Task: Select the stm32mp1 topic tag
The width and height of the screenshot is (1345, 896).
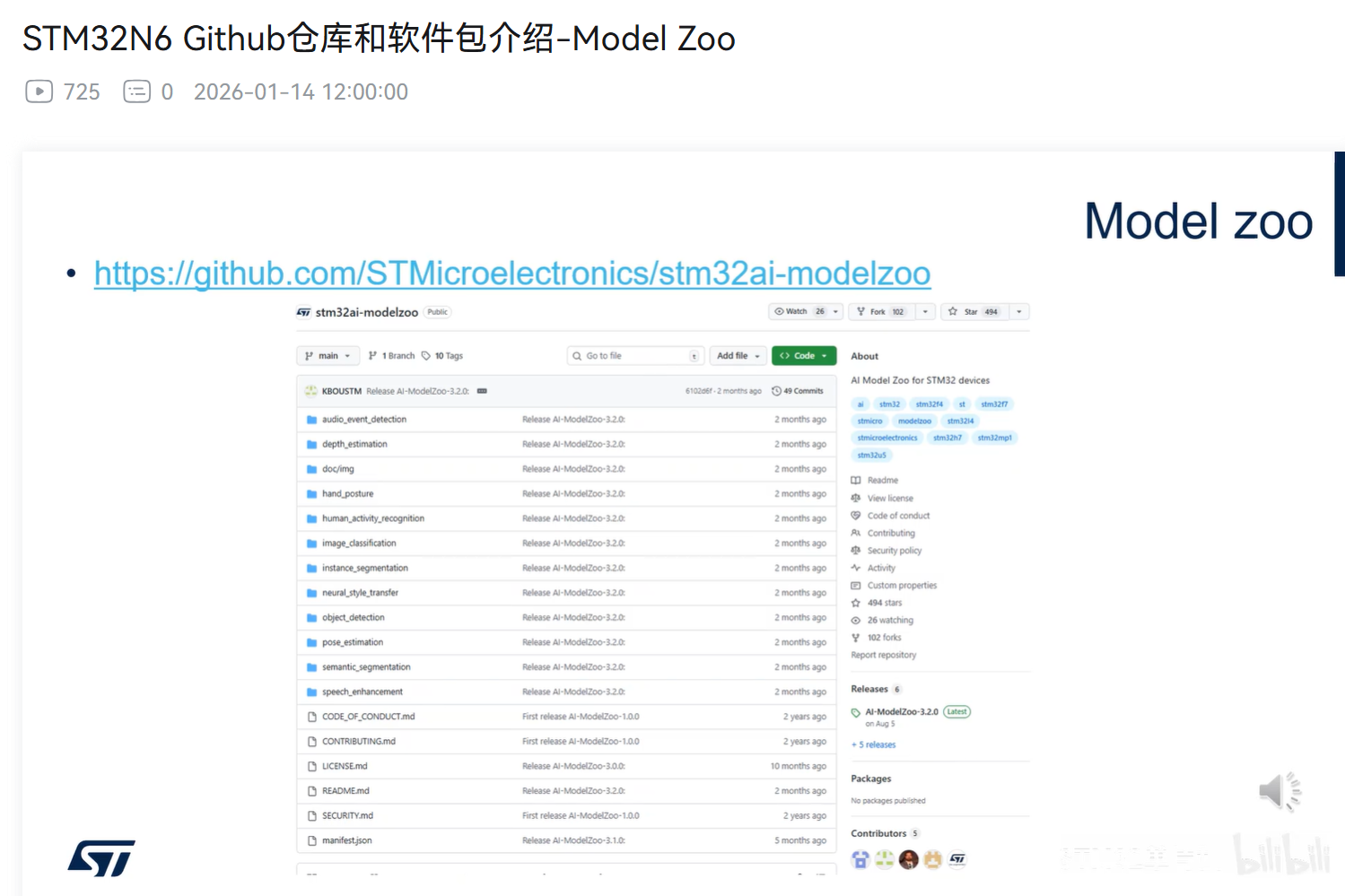Action: coord(994,439)
